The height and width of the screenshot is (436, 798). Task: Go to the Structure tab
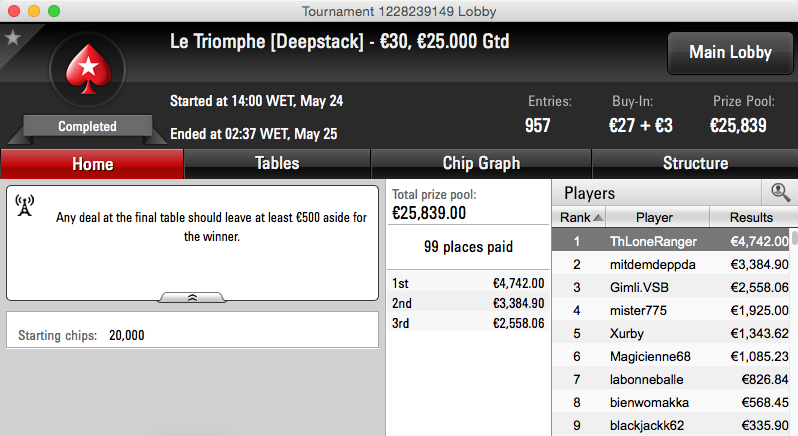click(695, 163)
